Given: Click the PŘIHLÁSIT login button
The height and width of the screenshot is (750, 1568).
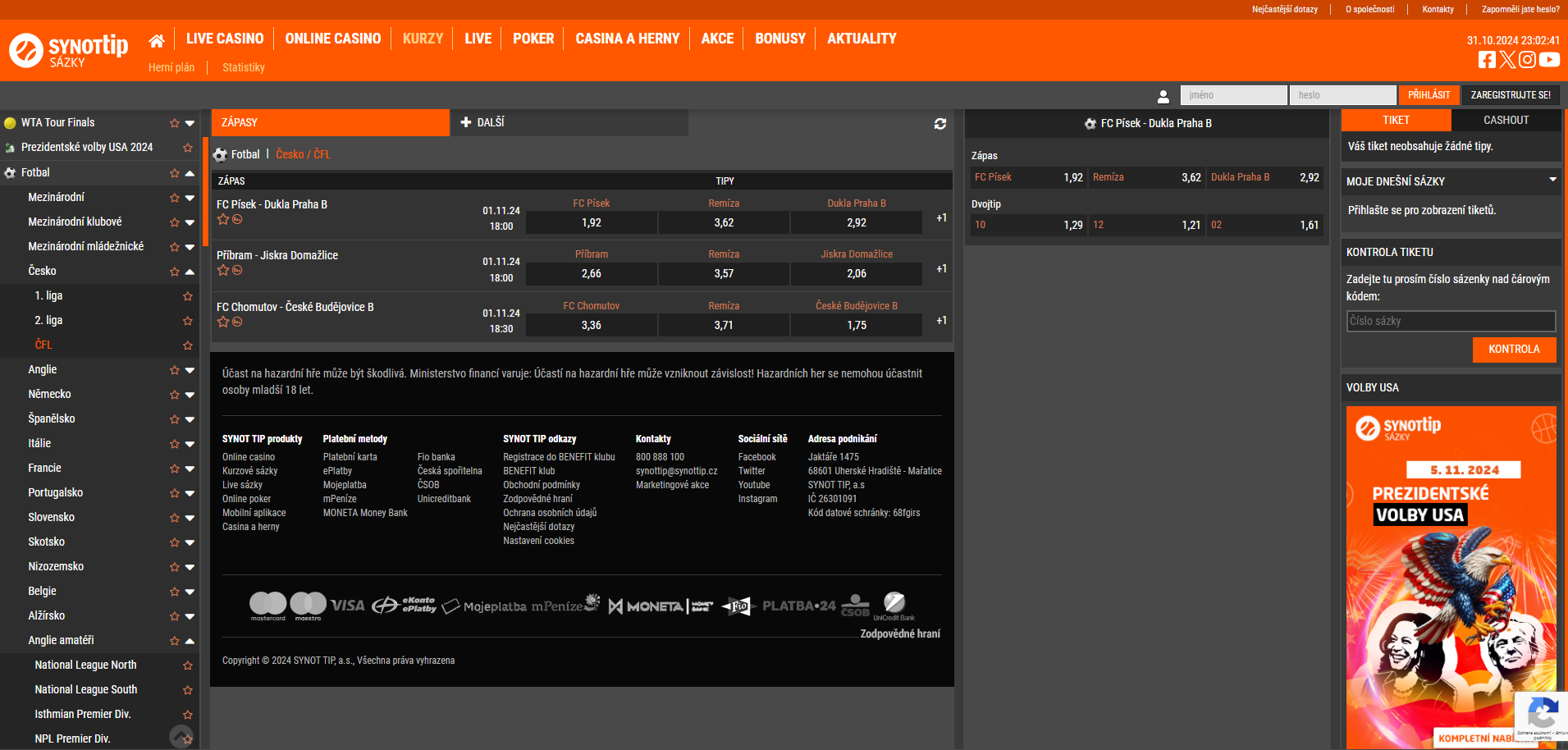Looking at the screenshot, I should coord(1429,95).
